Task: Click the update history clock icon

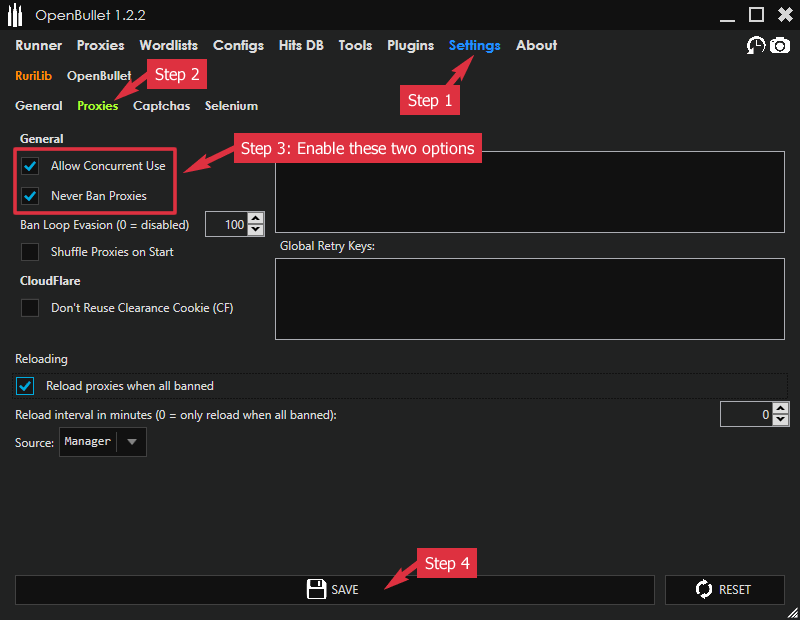Action: click(757, 45)
